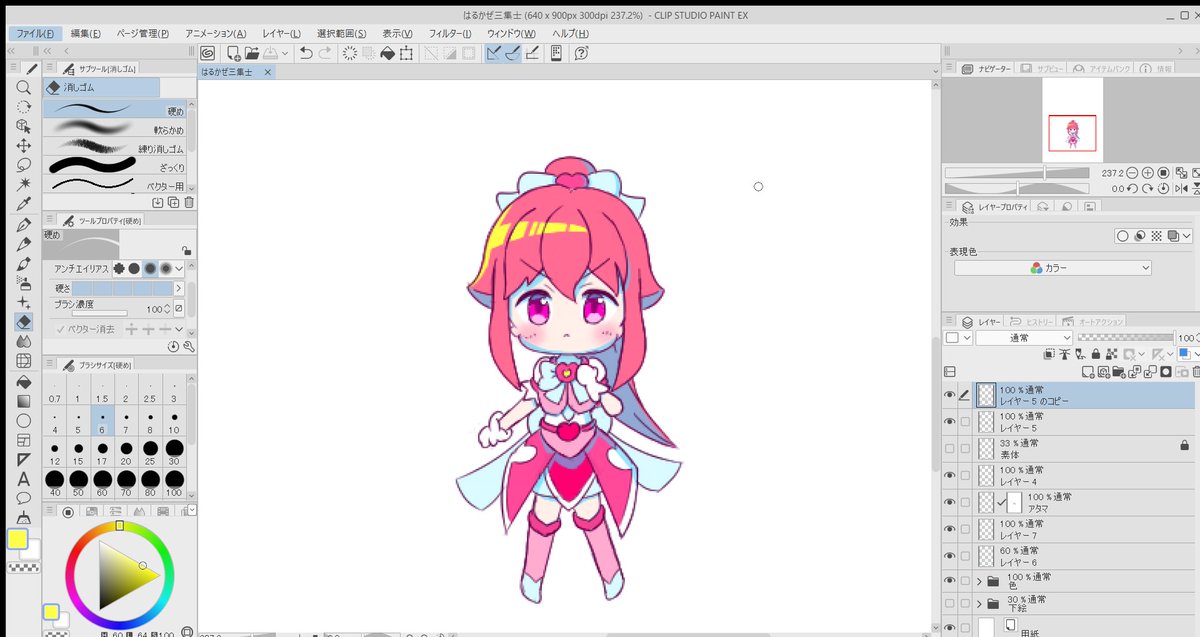Select the Lasso selection tool

tap(23, 165)
